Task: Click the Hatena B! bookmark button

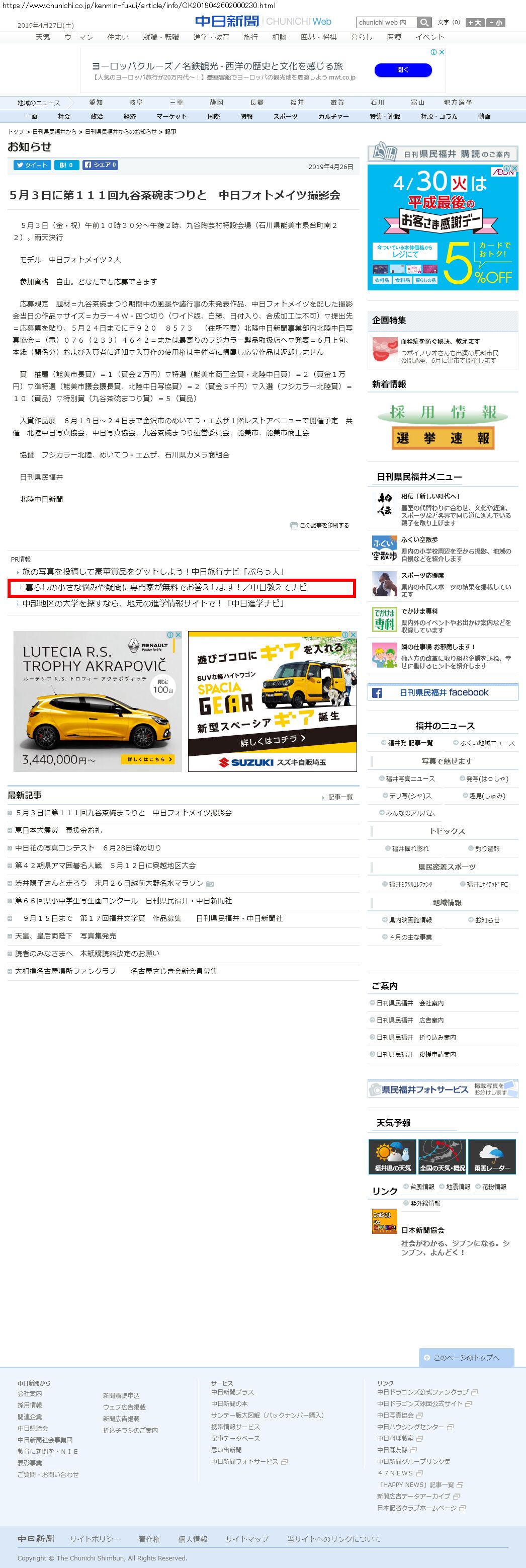Action: coord(66,165)
